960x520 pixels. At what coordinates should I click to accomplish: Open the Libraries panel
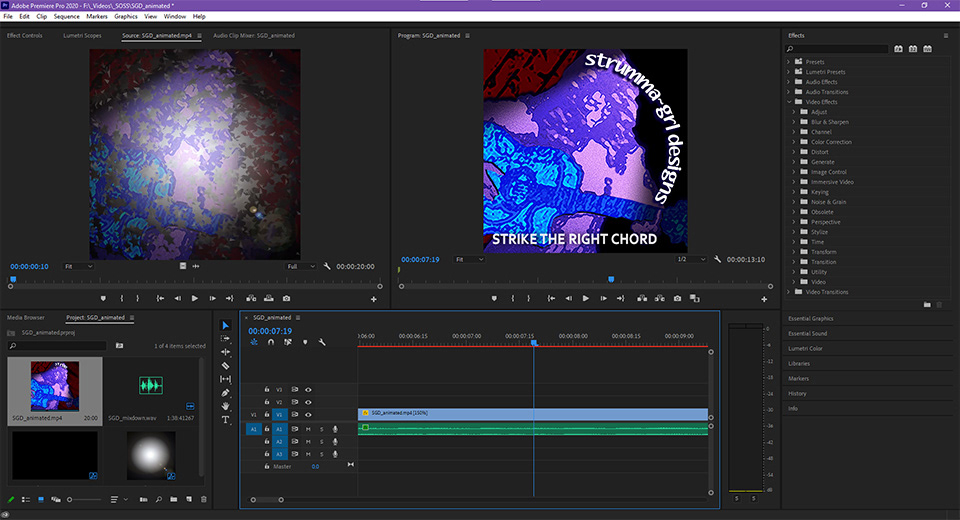799,363
